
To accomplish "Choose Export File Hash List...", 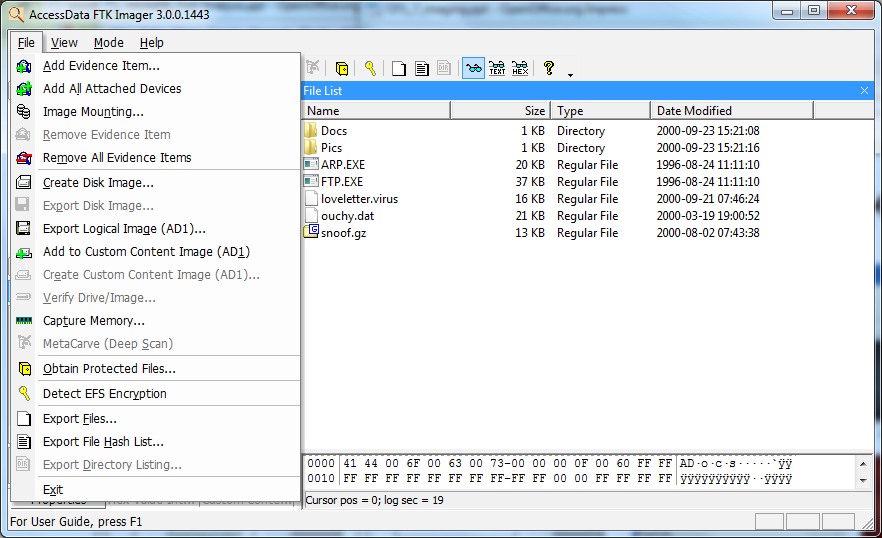I will [104, 442].
